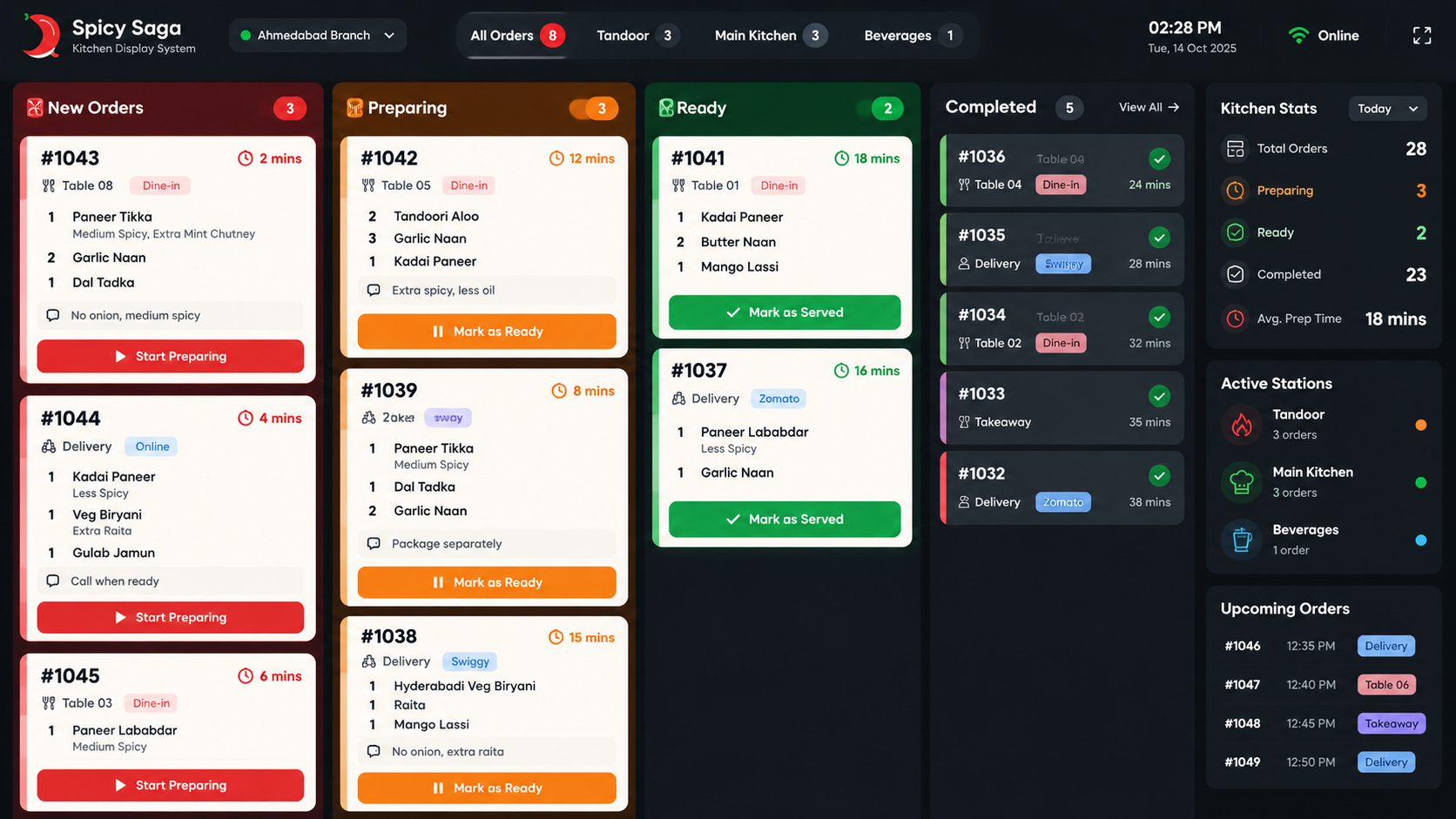Click the Preparing column icon
Screen dimensions: 1456x819
click(354, 108)
